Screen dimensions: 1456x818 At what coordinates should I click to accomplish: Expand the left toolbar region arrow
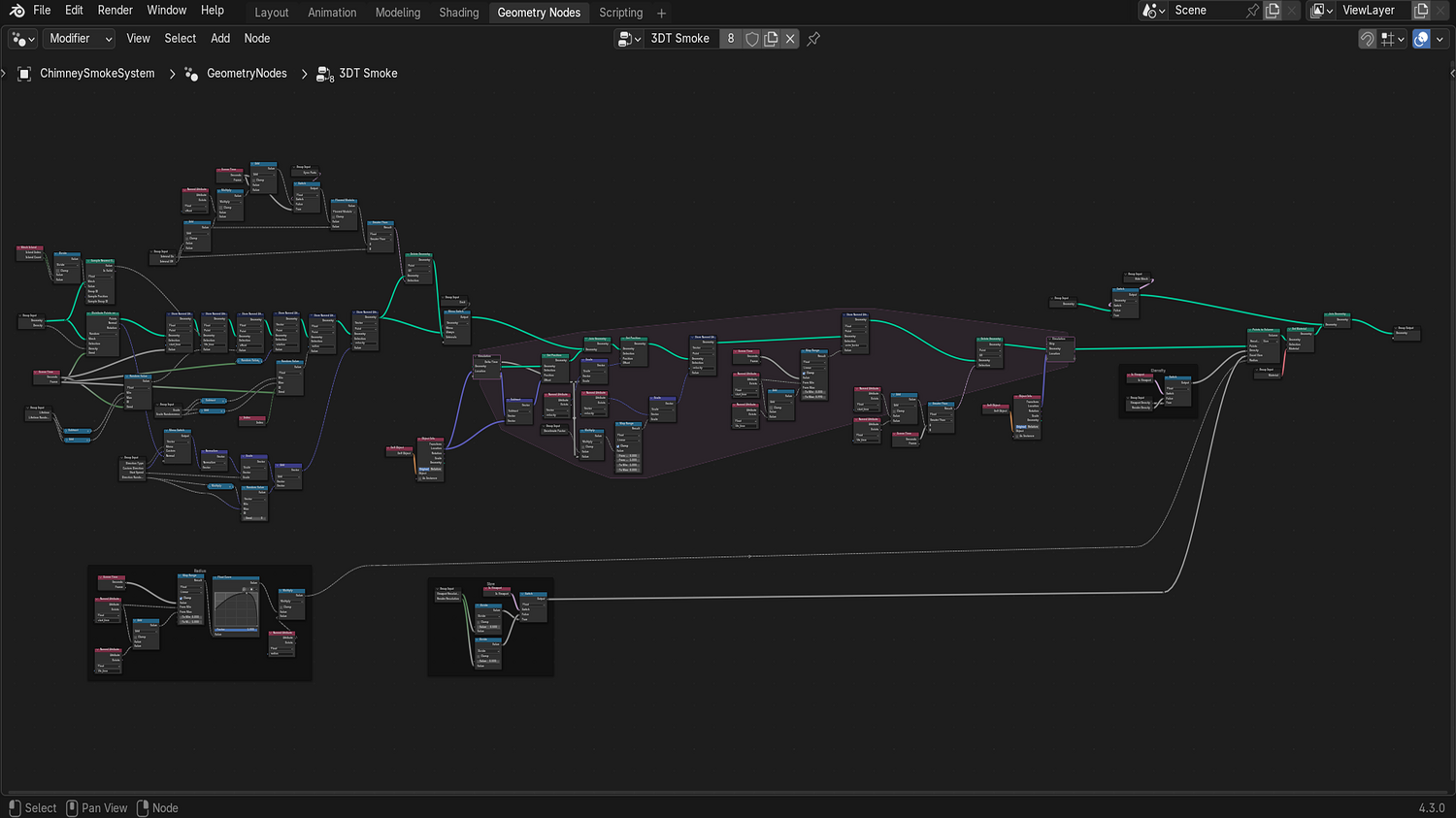[4, 74]
